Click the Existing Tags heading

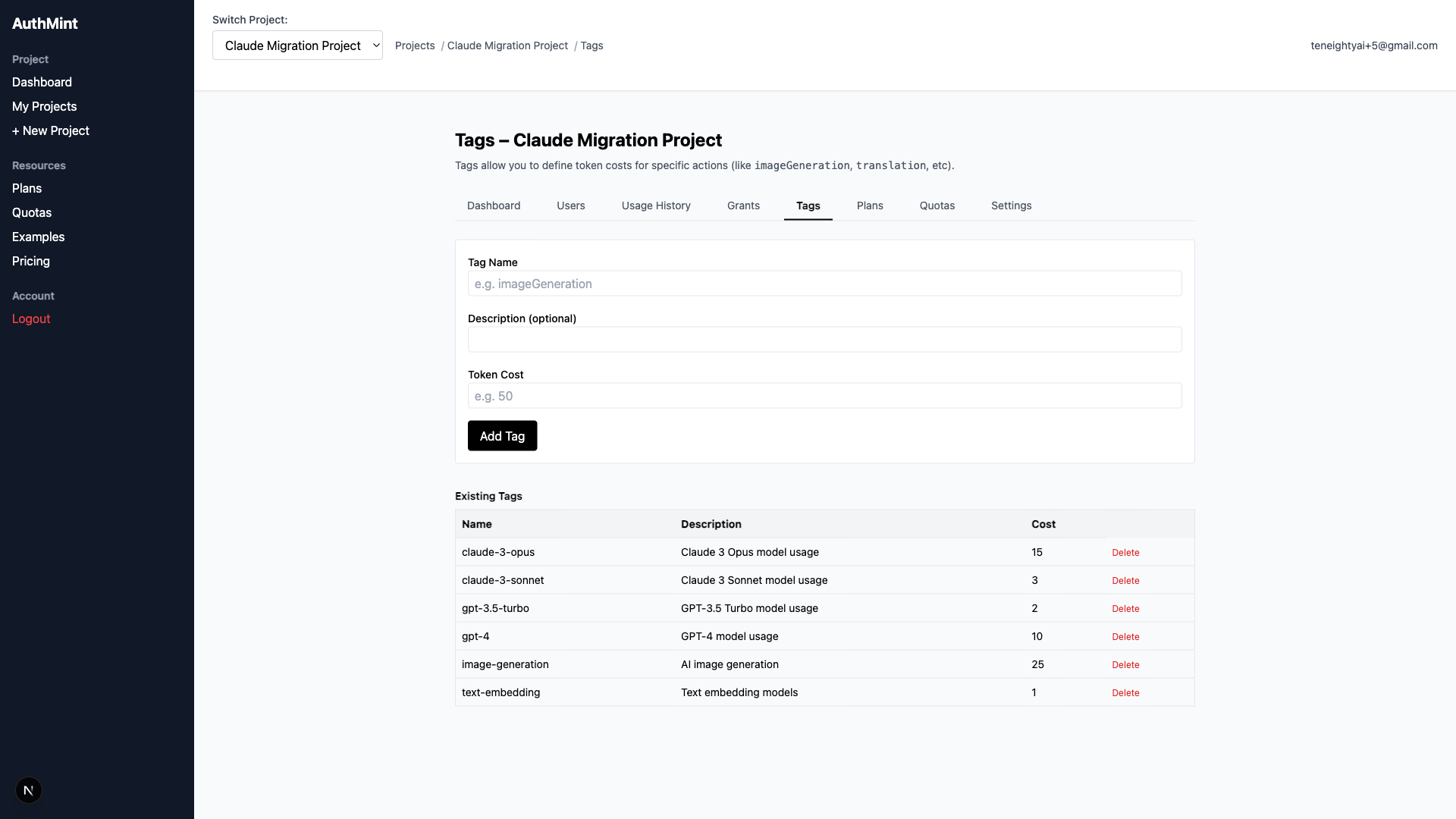click(488, 496)
